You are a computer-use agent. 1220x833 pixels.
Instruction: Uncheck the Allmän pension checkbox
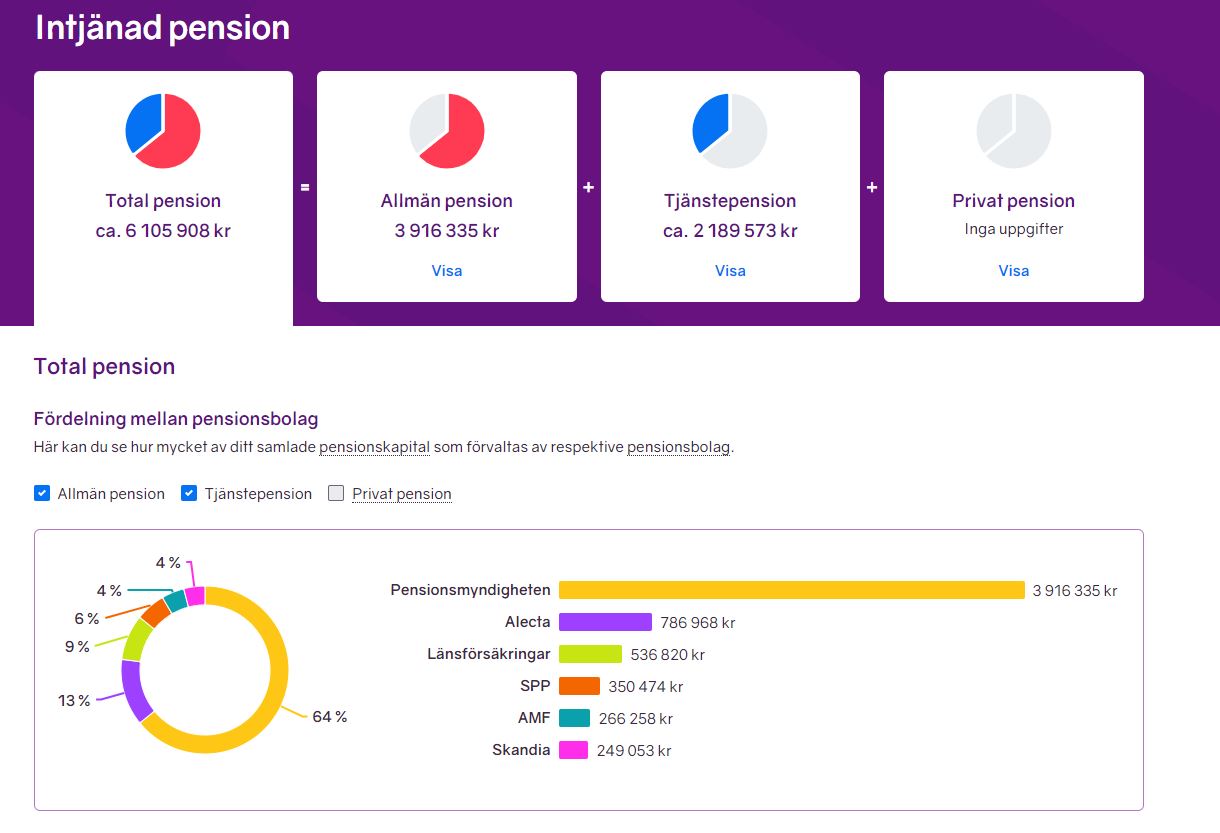point(42,493)
